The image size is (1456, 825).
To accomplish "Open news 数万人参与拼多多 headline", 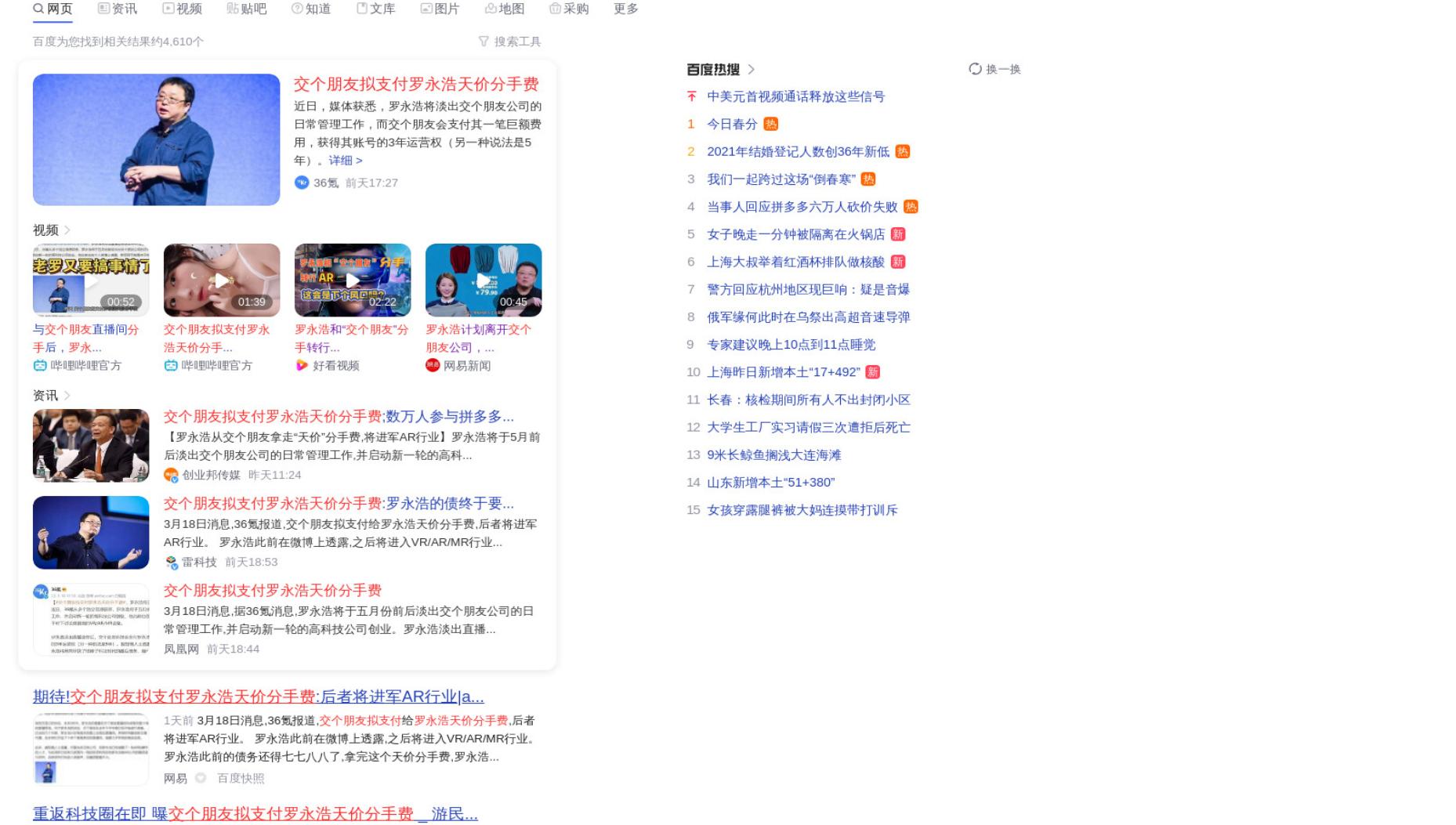I will tap(339, 416).
